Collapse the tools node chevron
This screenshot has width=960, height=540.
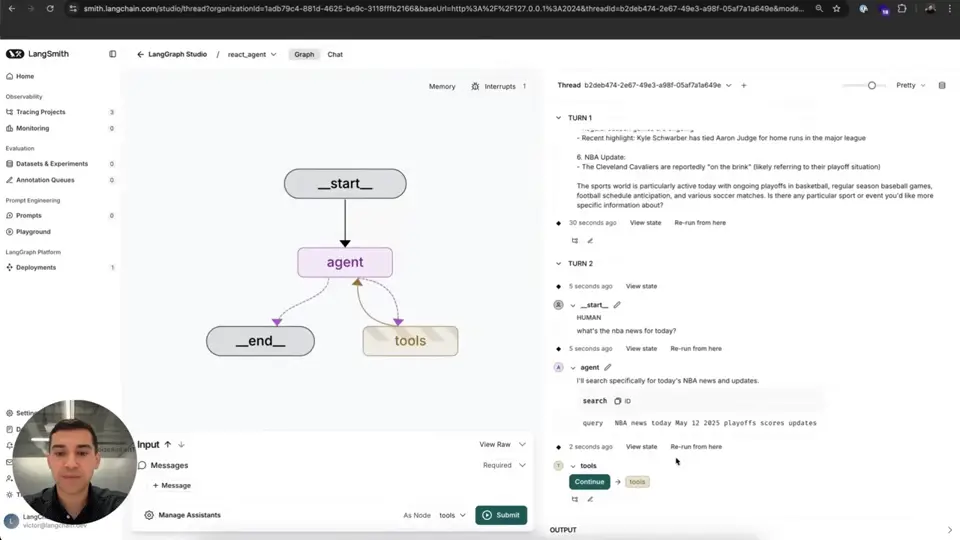[x=573, y=466]
